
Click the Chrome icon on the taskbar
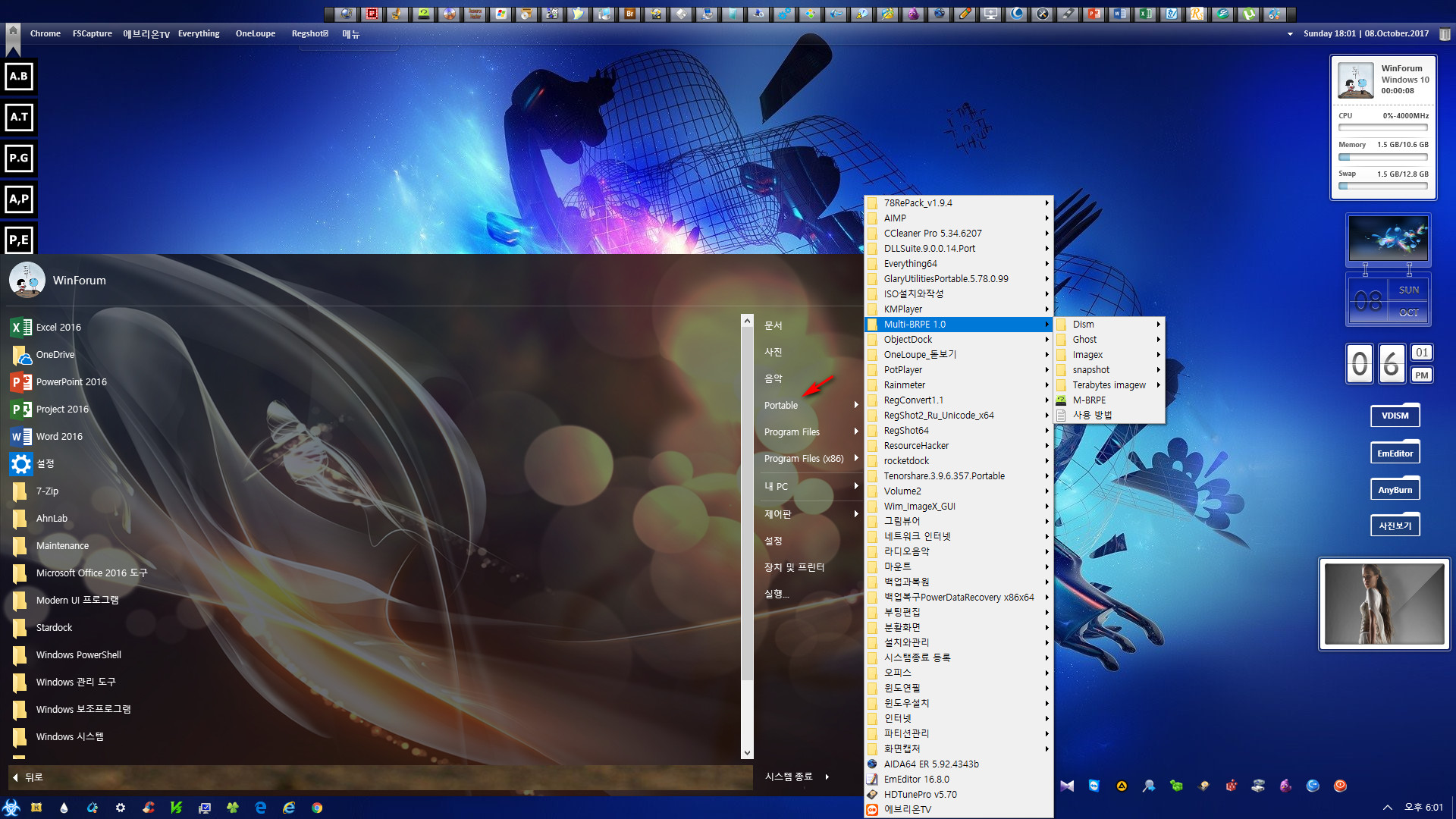[317, 808]
